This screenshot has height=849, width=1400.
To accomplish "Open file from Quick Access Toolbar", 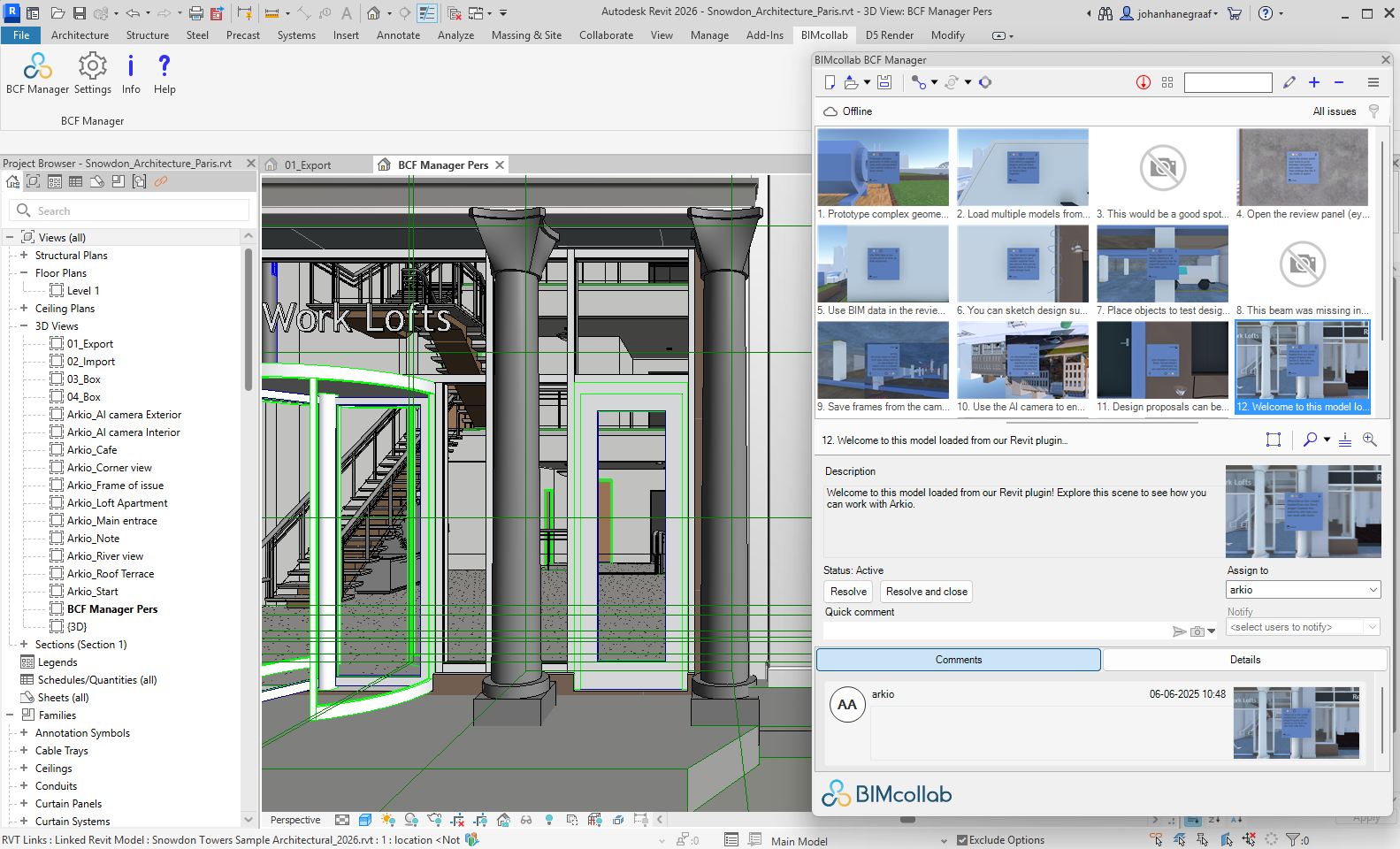I will click(x=57, y=13).
